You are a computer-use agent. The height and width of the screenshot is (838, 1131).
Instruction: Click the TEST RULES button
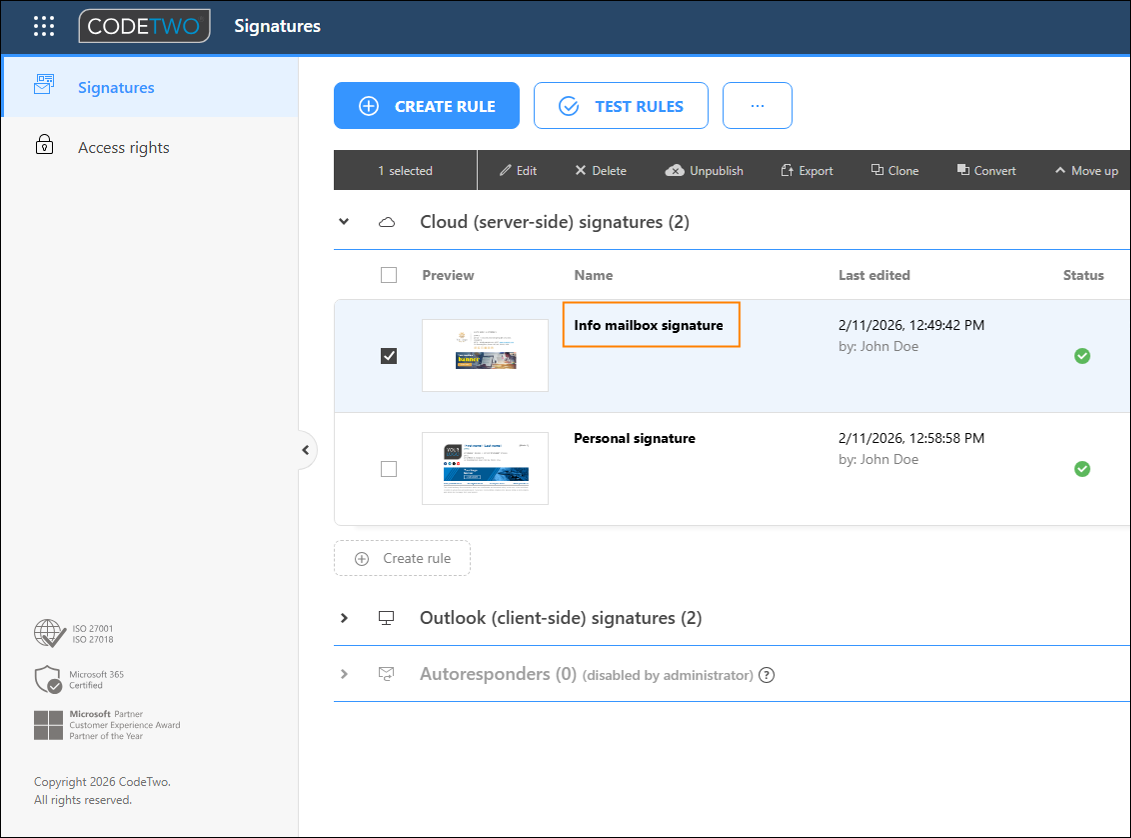click(621, 106)
